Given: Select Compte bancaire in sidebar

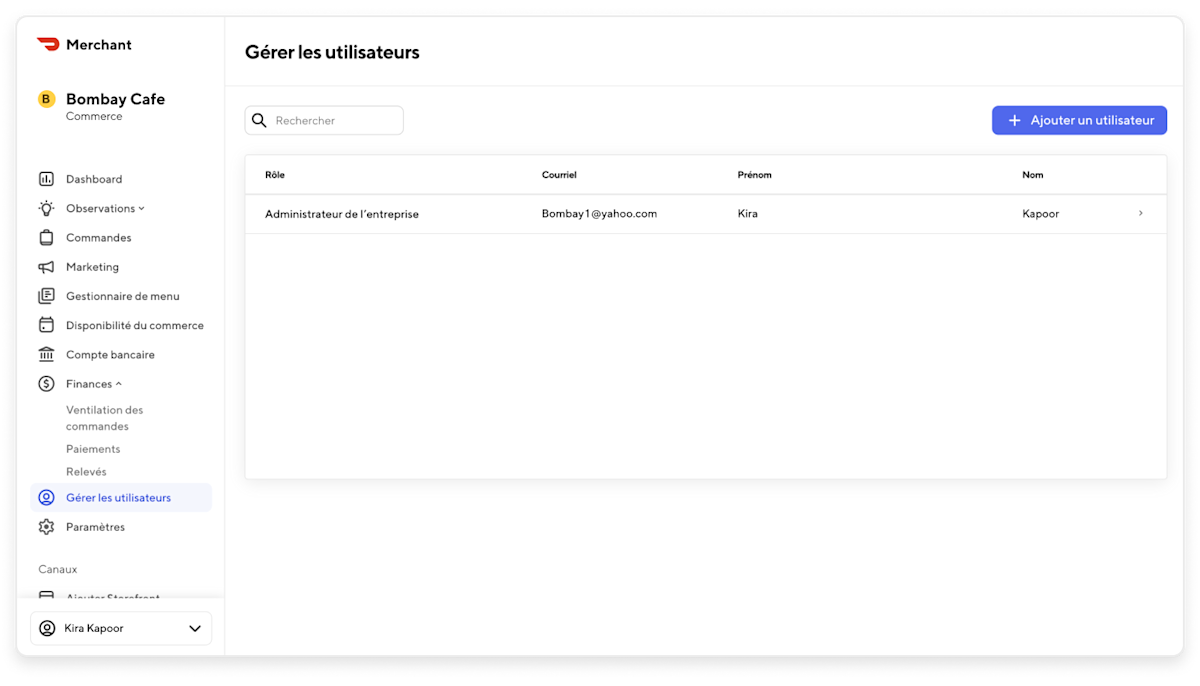Looking at the screenshot, I should (110, 355).
